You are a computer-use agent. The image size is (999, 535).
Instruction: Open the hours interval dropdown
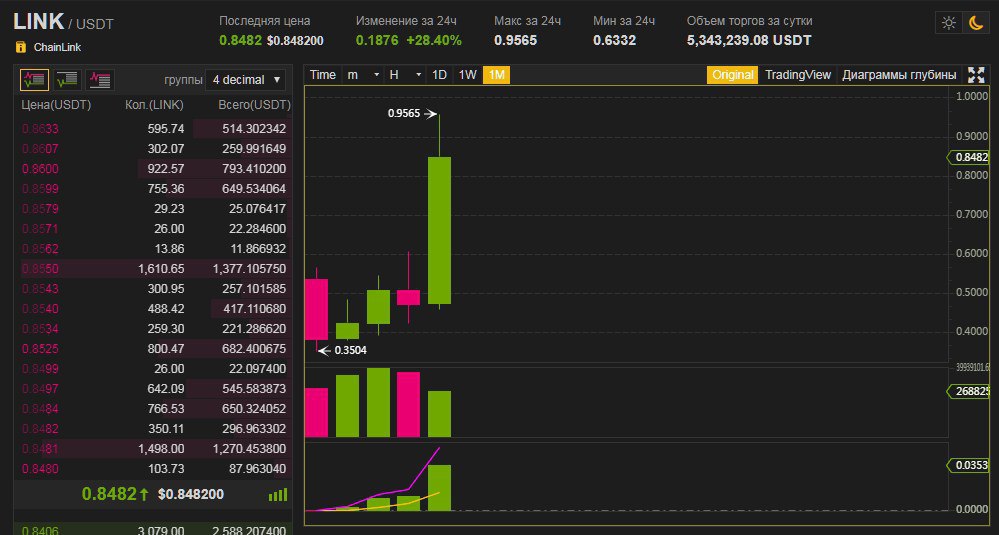(x=405, y=75)
